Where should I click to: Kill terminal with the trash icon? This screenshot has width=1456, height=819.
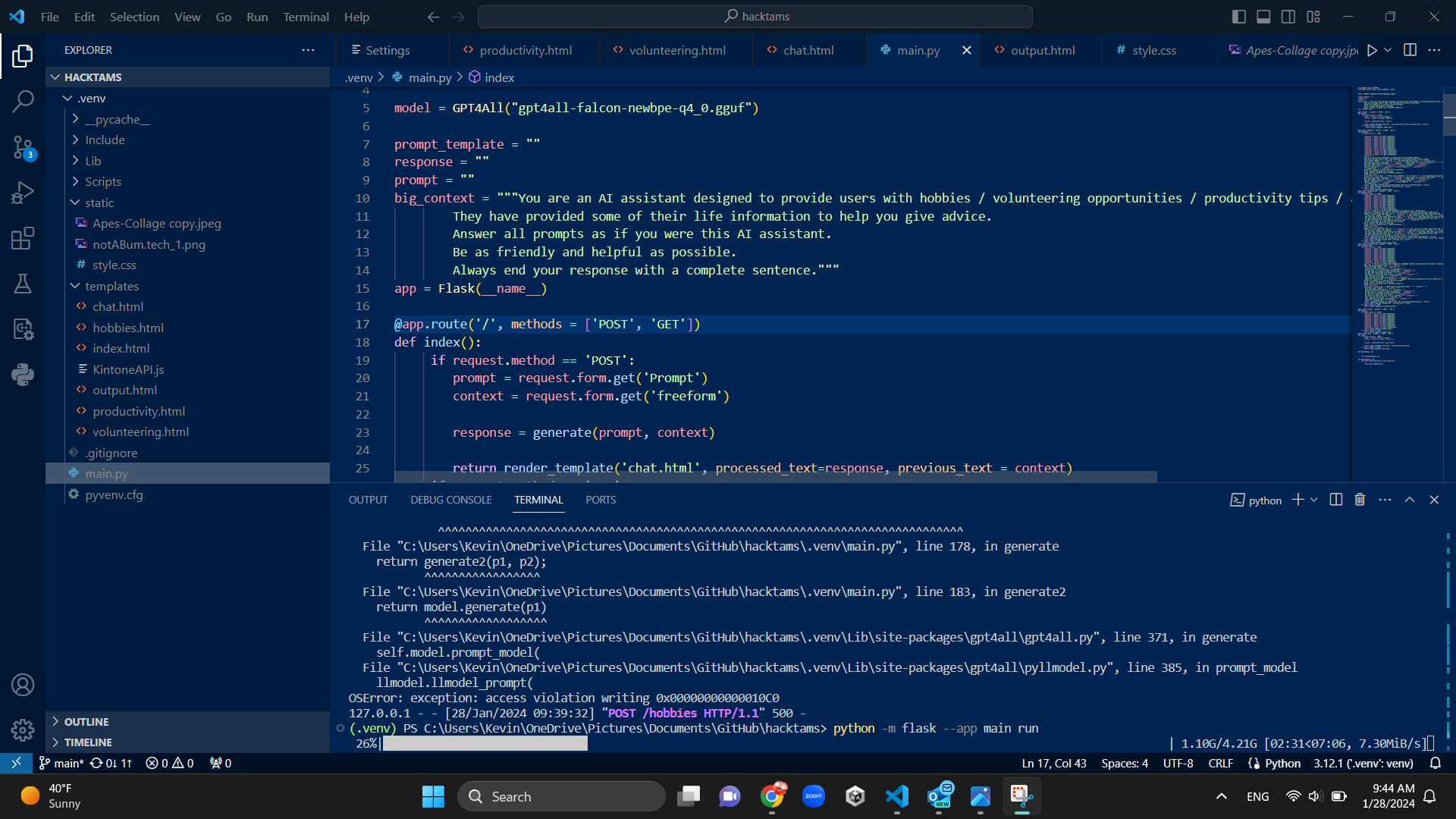coord(1360,500)
